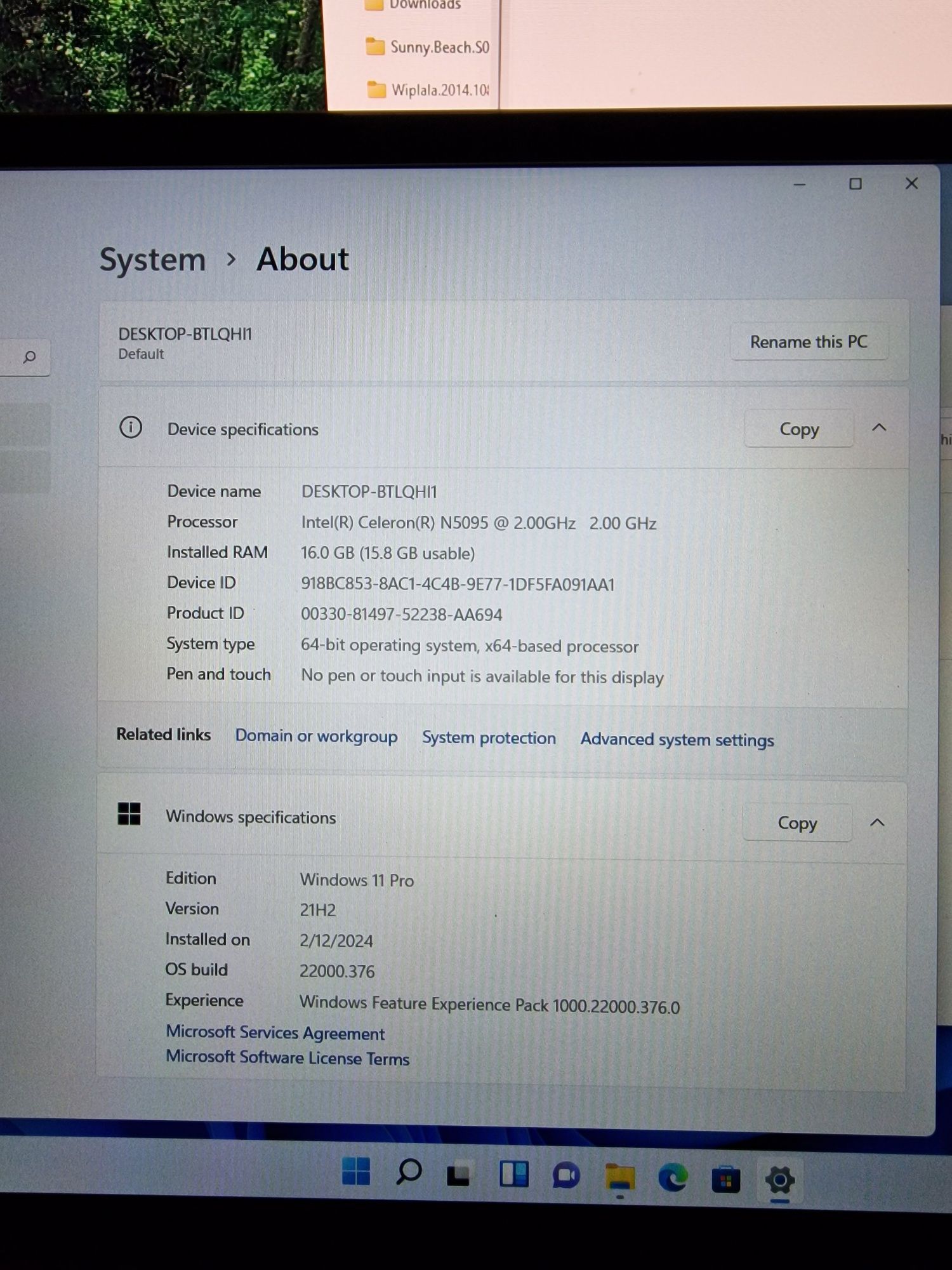The height and width of the screenshot is (1270, 952).
Task: Open Task View on the taskbar
Action: (458, 1175)
